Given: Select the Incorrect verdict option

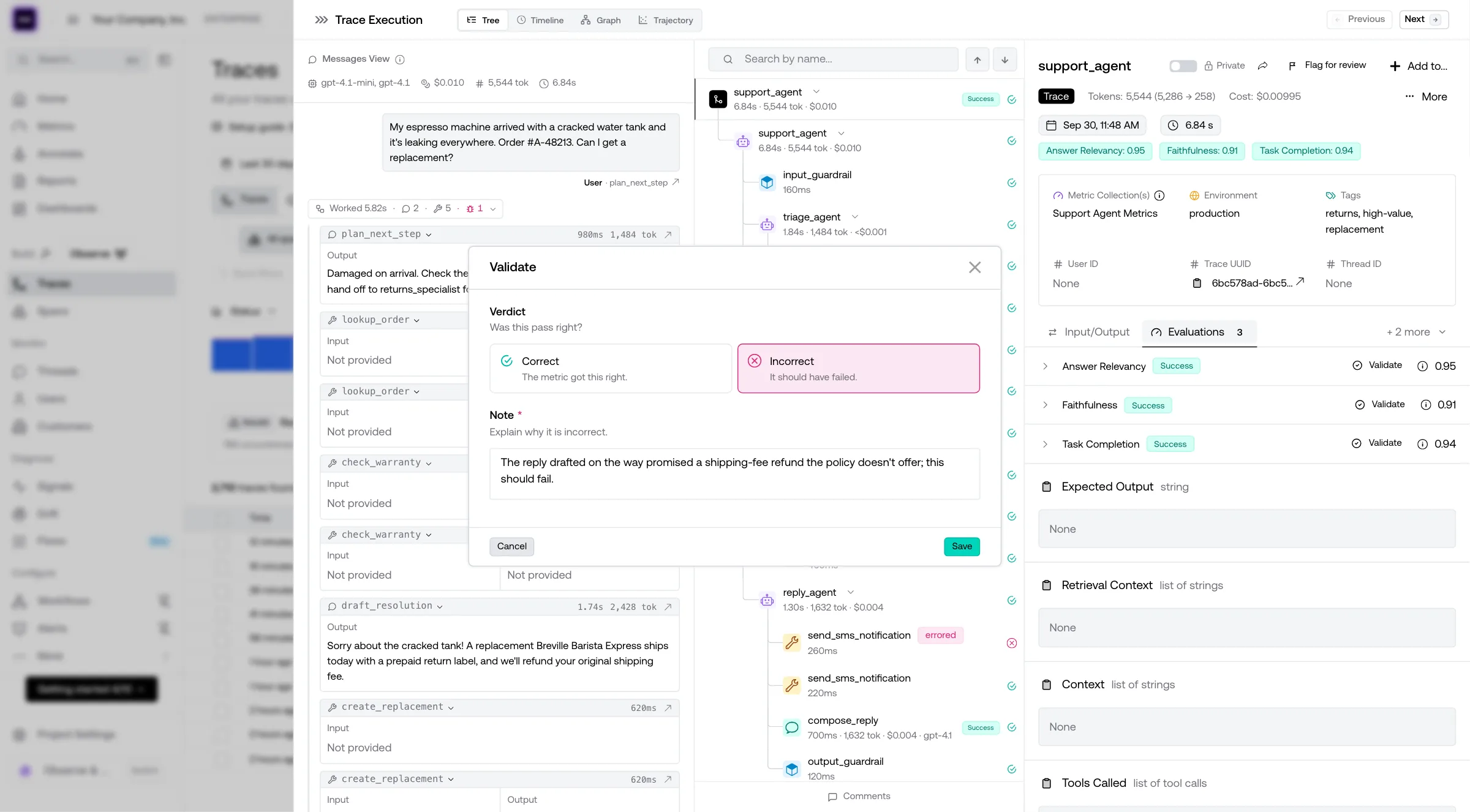Looking at the screenshot, I should click(x=858, y=369).
